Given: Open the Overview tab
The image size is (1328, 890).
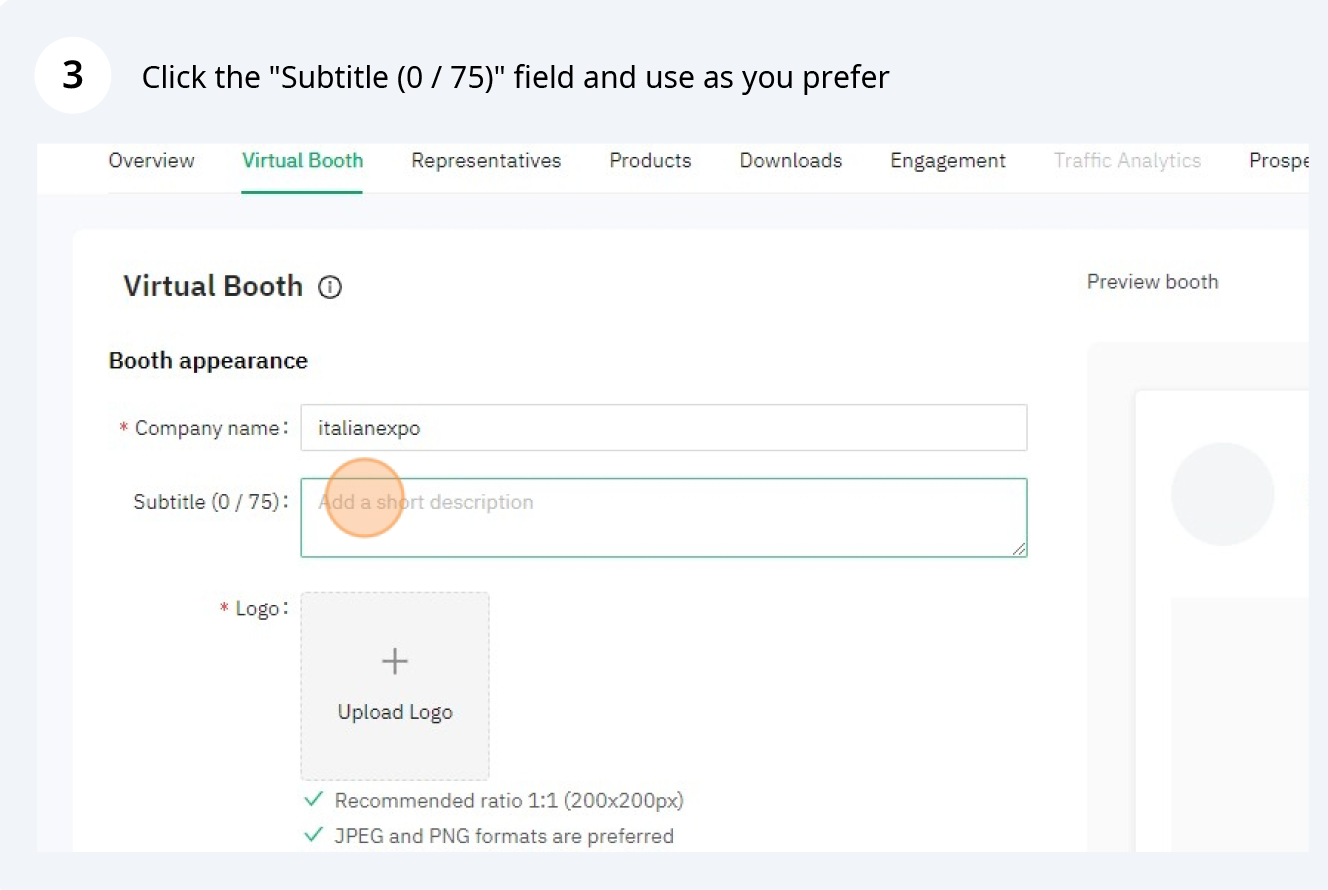Looking at the screenshot, I should 151,161.
